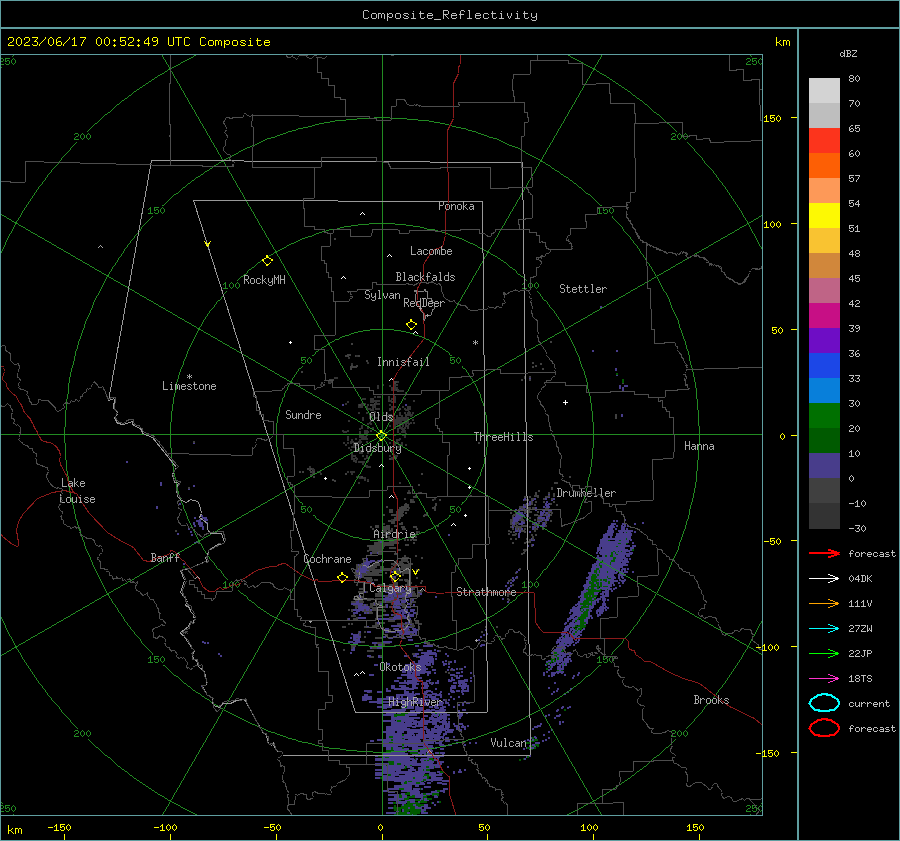
Task: Click the Hanna label on map
Action: [x=699, y=446]
